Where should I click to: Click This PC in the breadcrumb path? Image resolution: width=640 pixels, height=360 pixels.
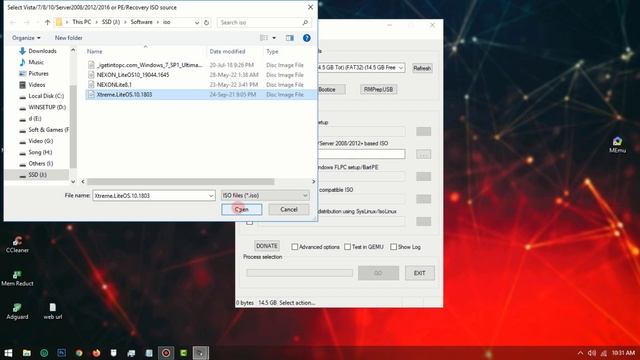click(82, 22)
